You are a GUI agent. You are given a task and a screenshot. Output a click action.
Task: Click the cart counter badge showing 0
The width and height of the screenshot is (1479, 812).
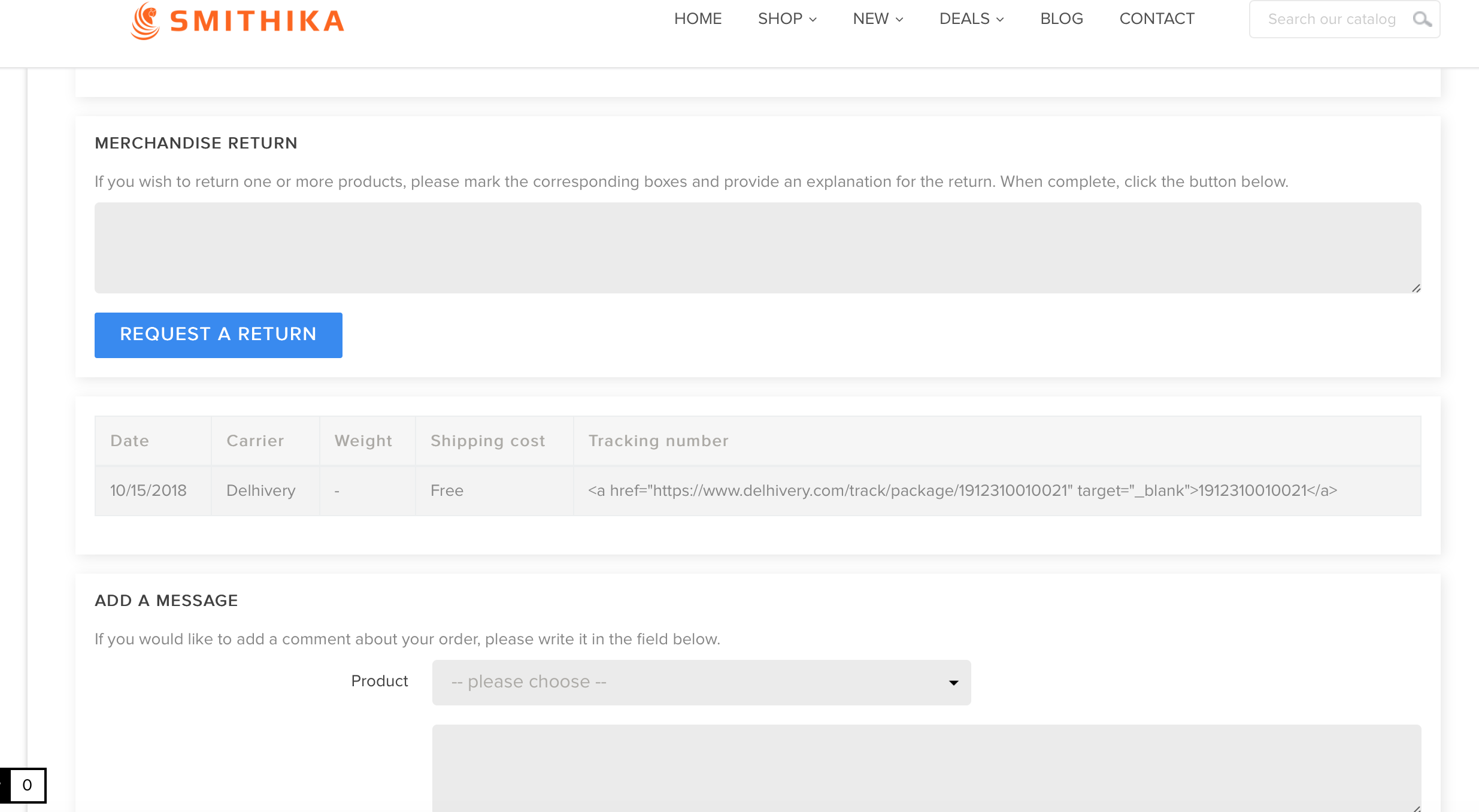pos(28,785)
